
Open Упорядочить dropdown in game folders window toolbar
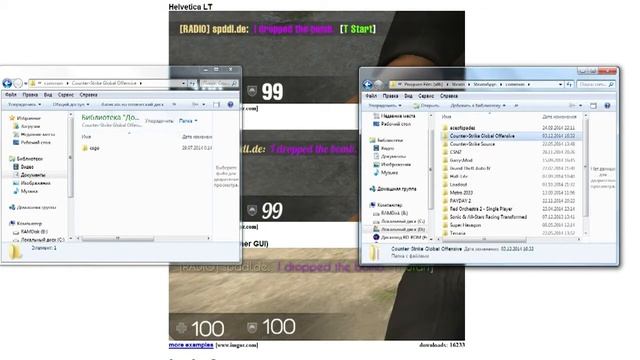click(x=385, y=106)
